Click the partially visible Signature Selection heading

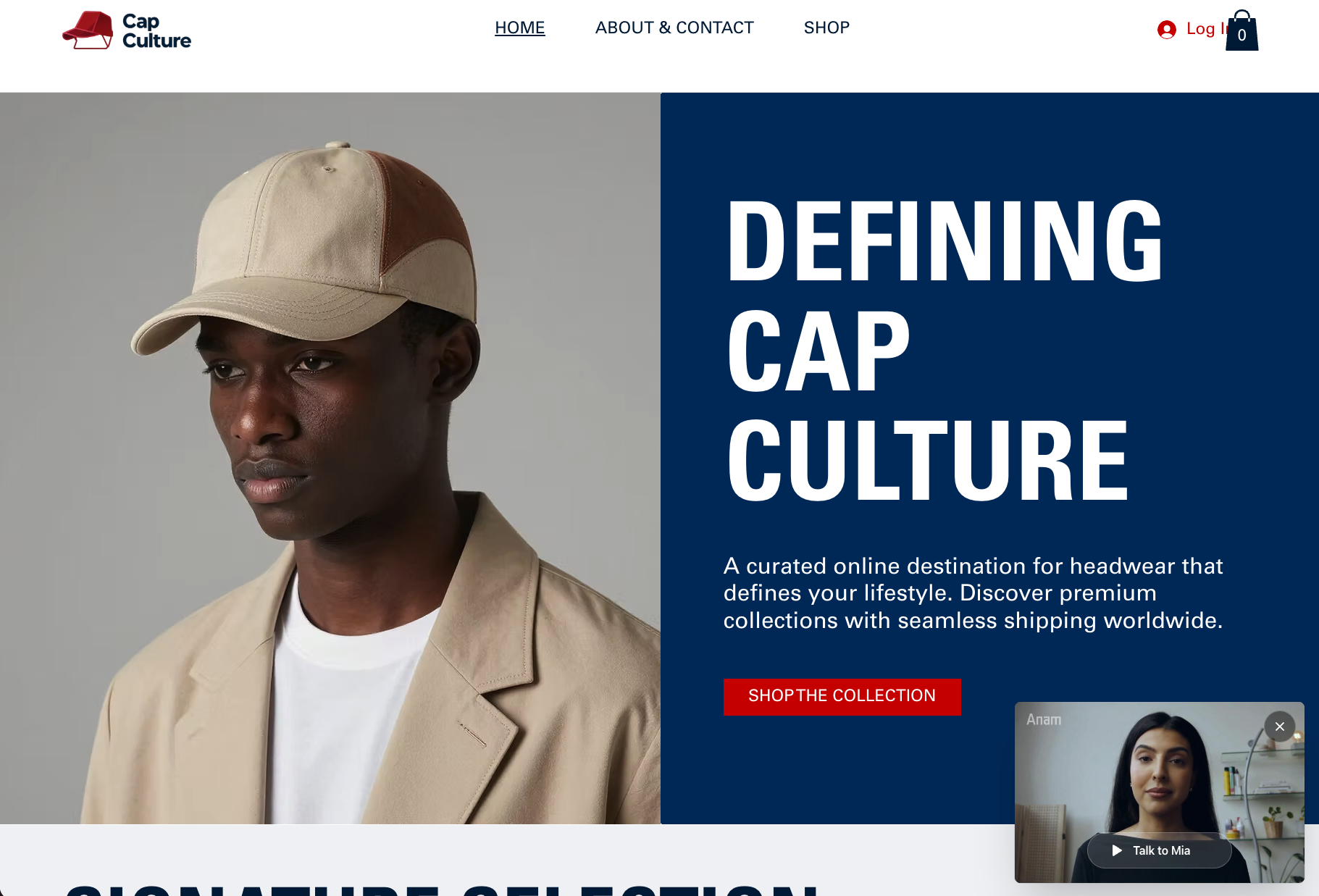click(442, 890)
